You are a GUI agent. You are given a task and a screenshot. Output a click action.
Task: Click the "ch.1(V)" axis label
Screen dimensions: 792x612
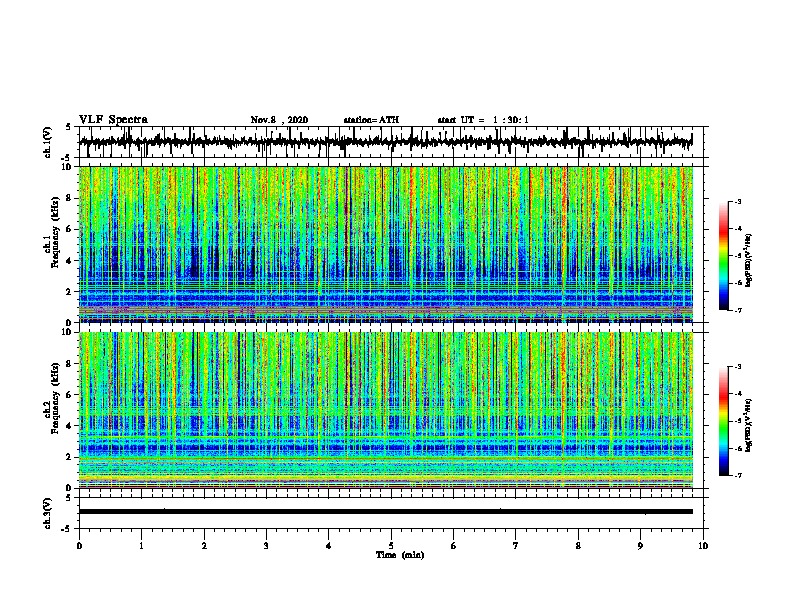coord(48,142)
